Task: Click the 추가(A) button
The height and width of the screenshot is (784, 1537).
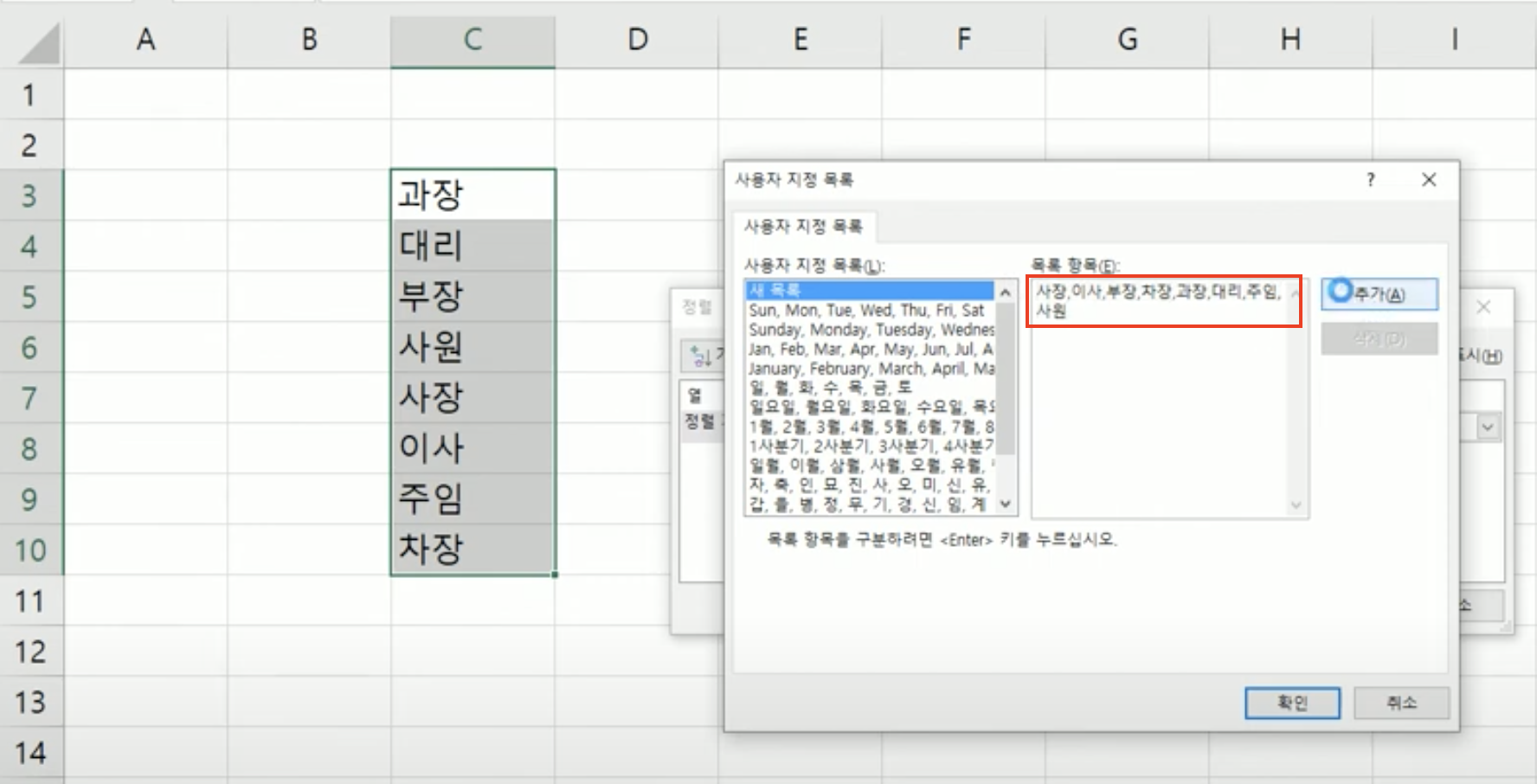Action: (x=1379, y=294)
